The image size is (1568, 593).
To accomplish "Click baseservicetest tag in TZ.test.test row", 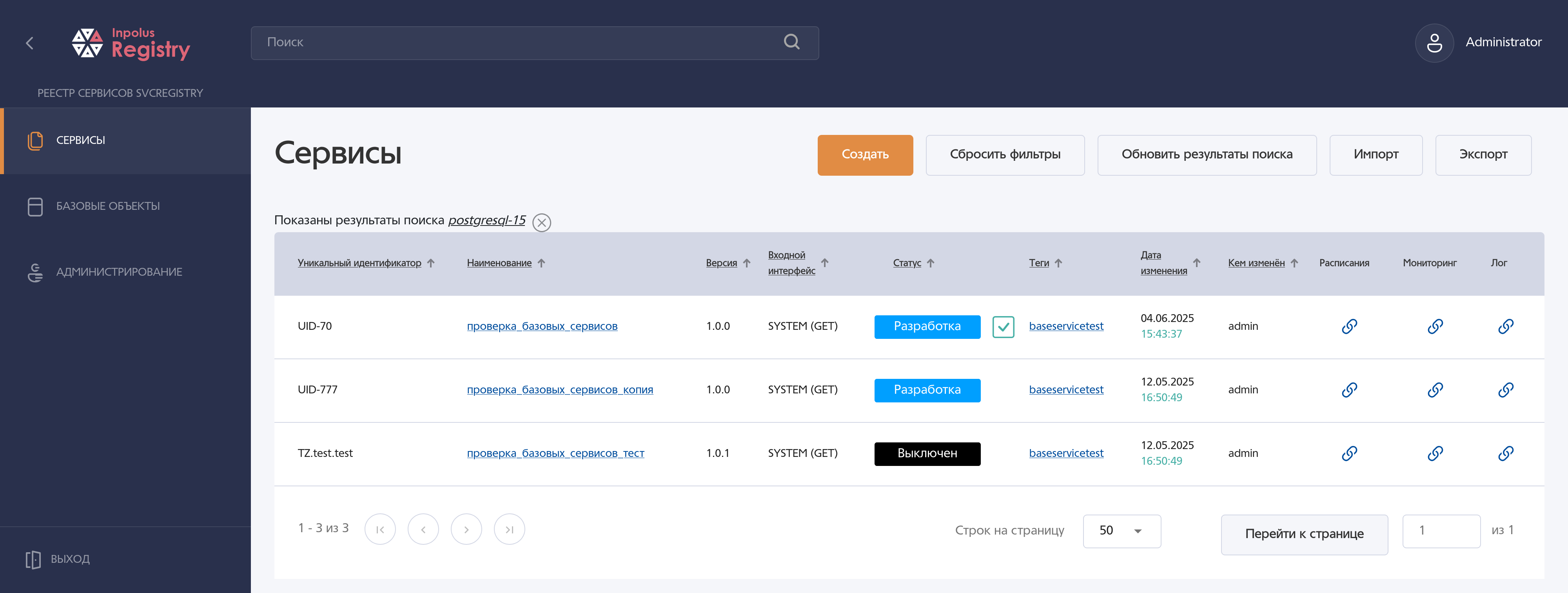I will [x=1066, y=454].
